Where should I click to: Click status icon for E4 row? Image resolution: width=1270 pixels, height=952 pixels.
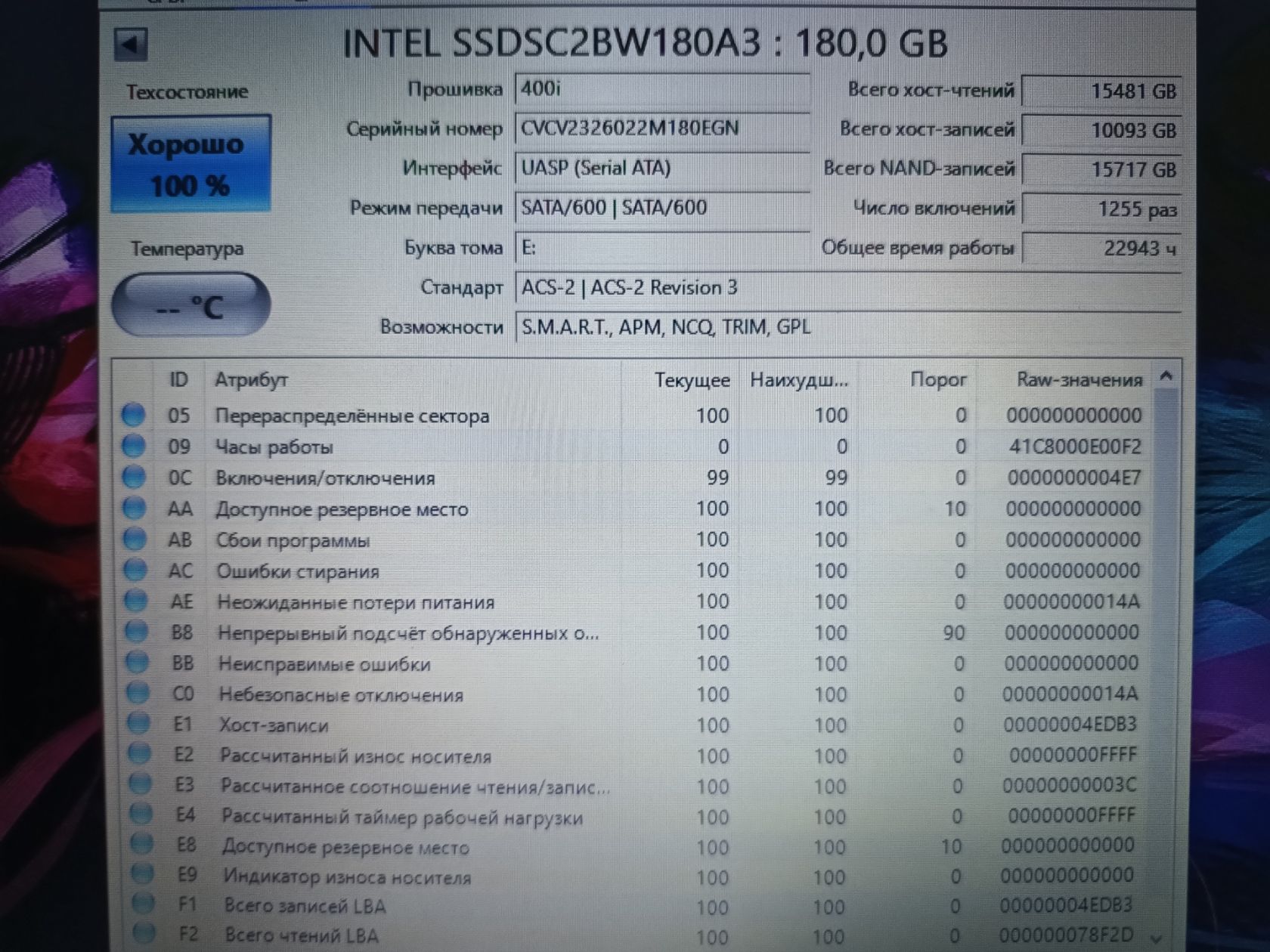pyautogui.click(x=141, y=814)
